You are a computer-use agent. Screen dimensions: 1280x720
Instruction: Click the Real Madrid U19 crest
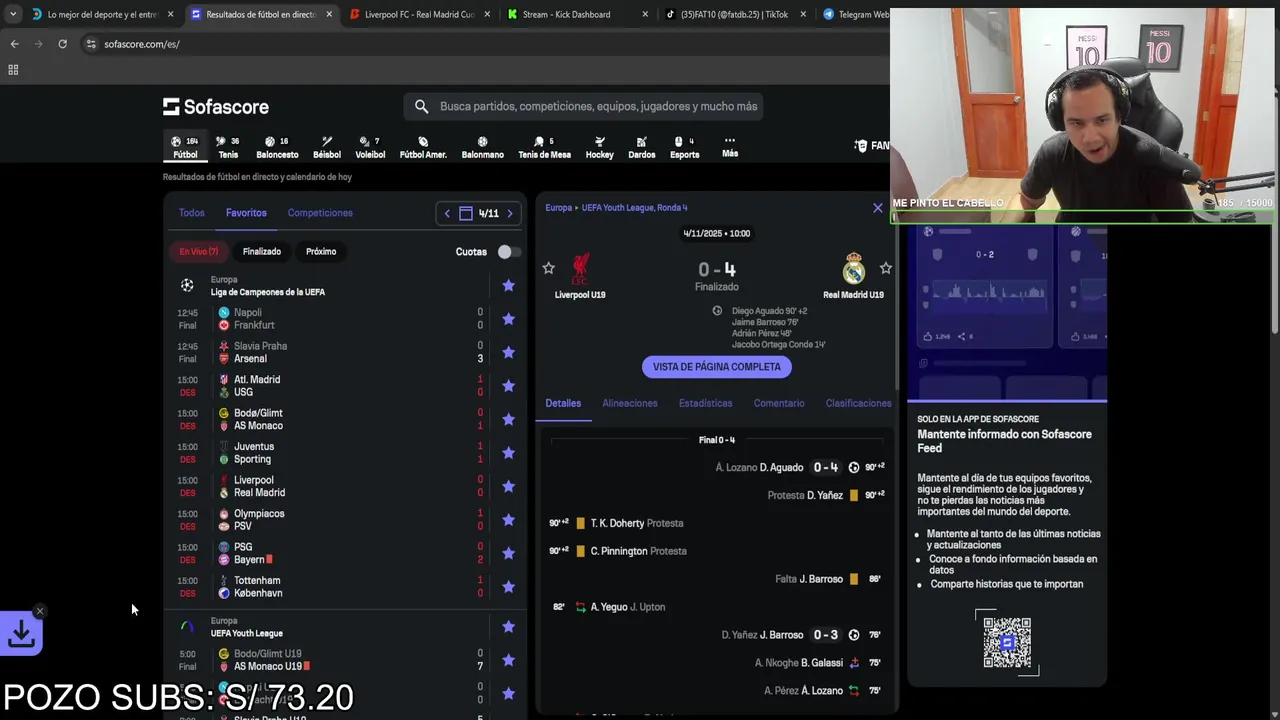point(853,268)
